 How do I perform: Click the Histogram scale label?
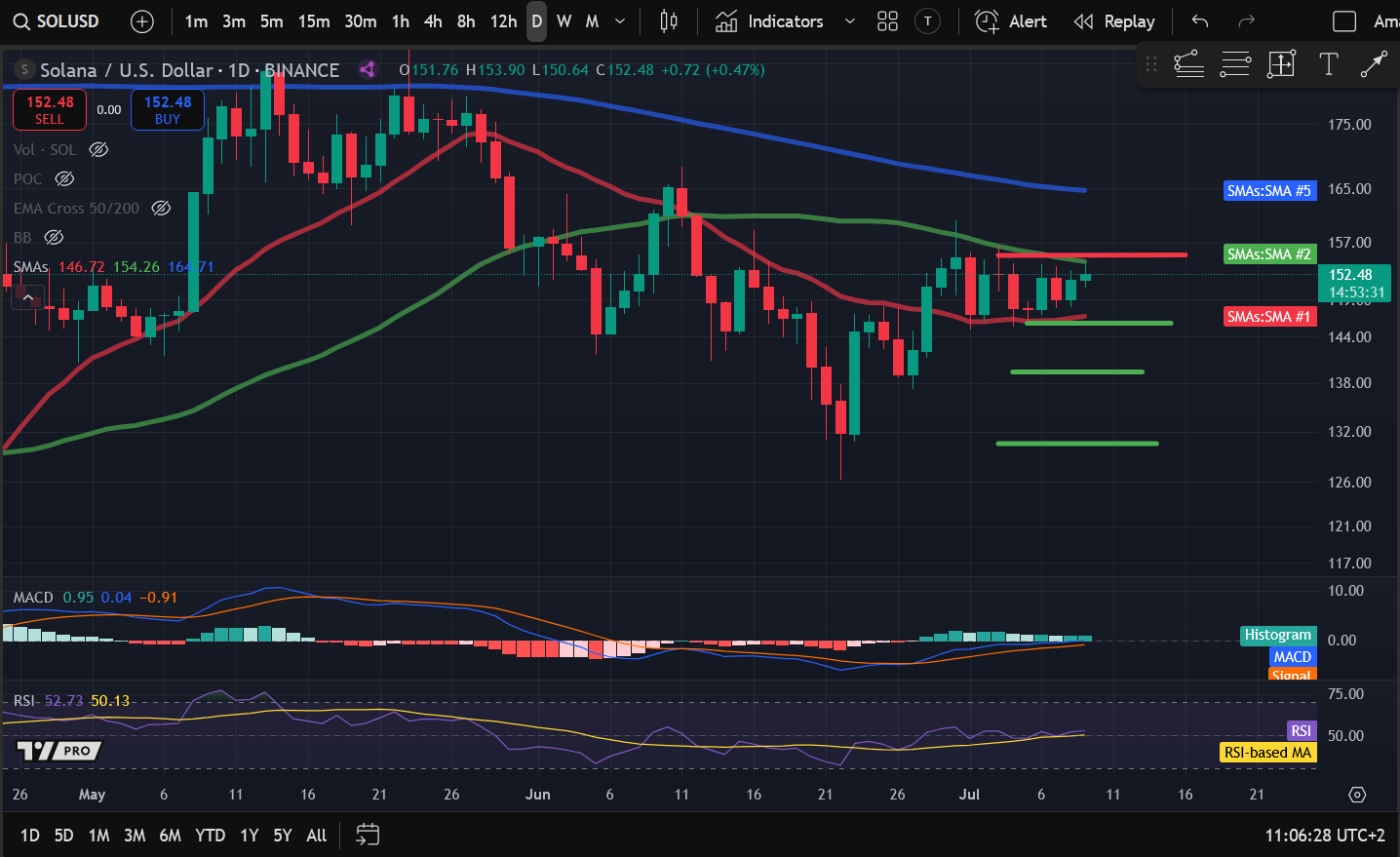(x=1278, y=635)
